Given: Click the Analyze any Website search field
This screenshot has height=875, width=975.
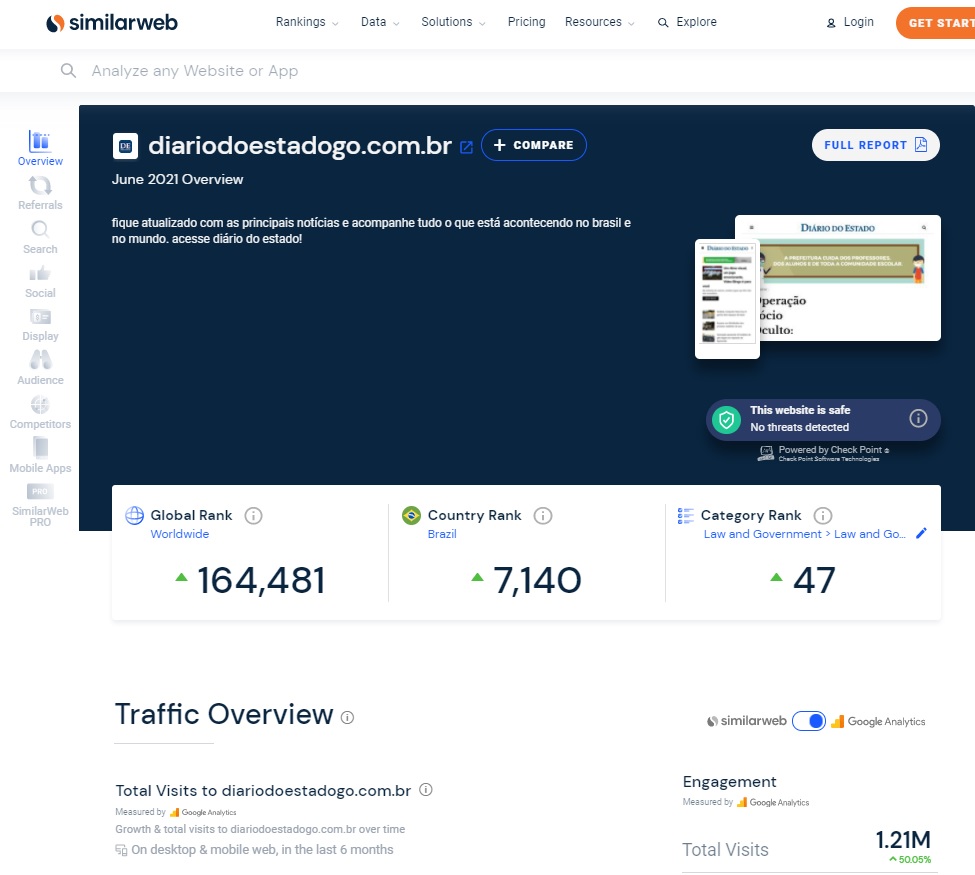Looking at the screenshot, I should point(488,71).
